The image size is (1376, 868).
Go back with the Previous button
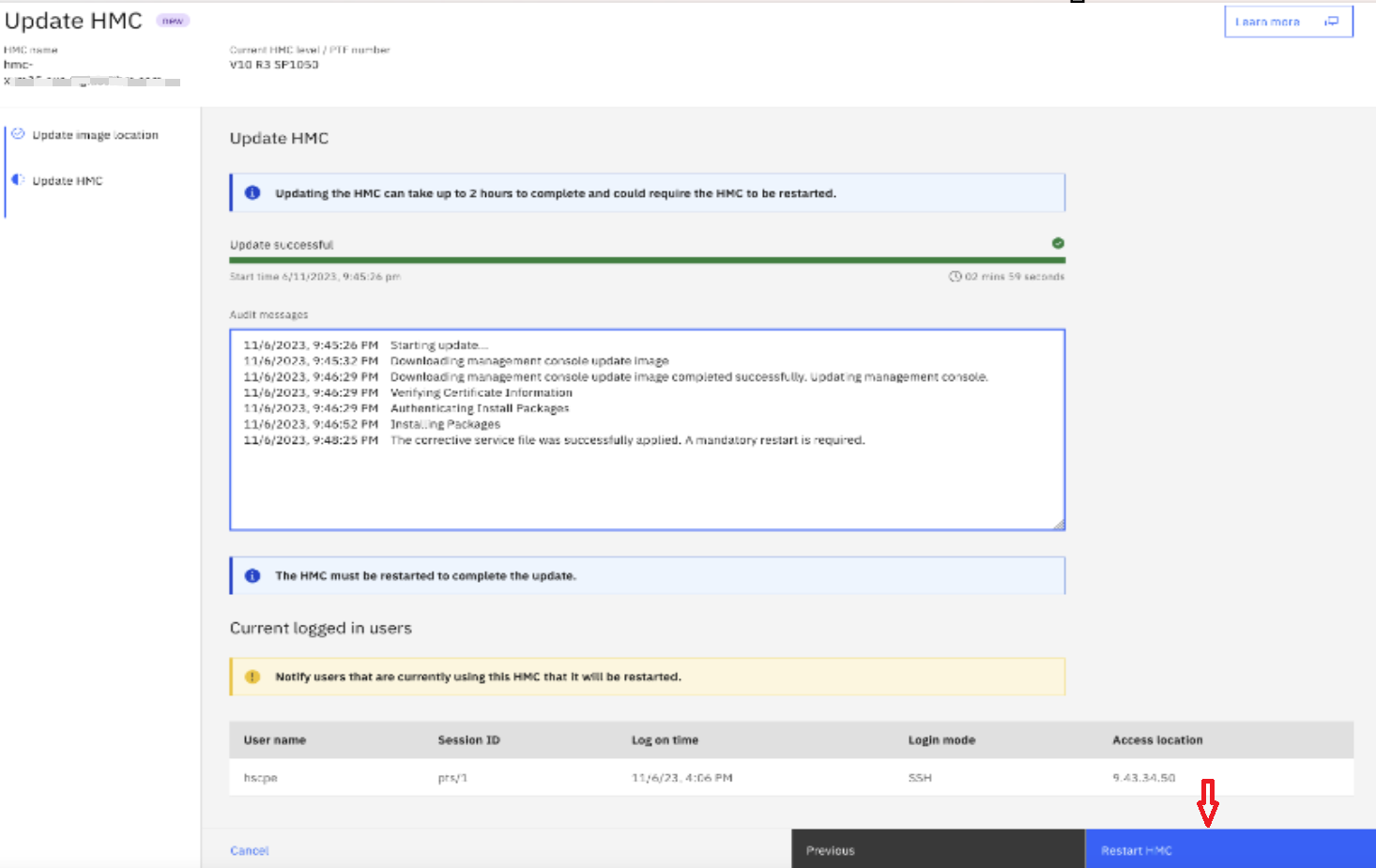pyautogui.click(x=938, y=848)
